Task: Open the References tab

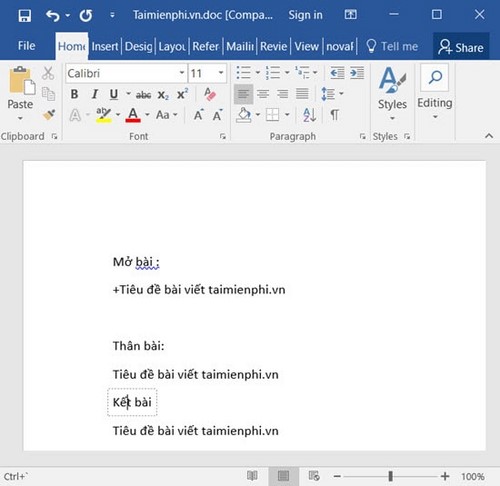Action: [x=206, y=46]
